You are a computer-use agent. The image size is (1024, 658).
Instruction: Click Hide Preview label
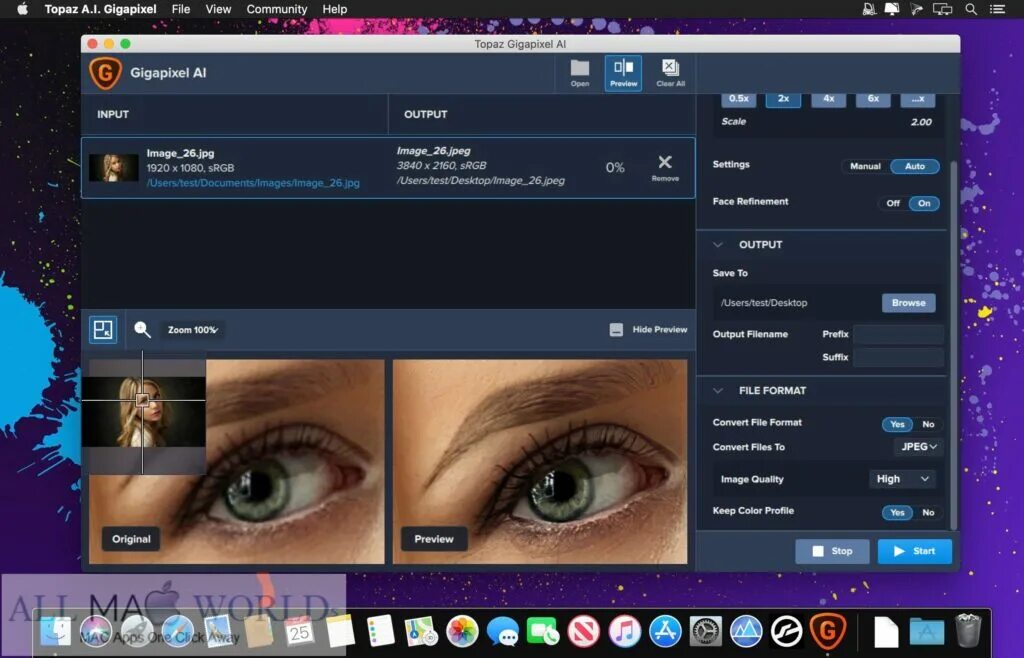click(660, 330)
